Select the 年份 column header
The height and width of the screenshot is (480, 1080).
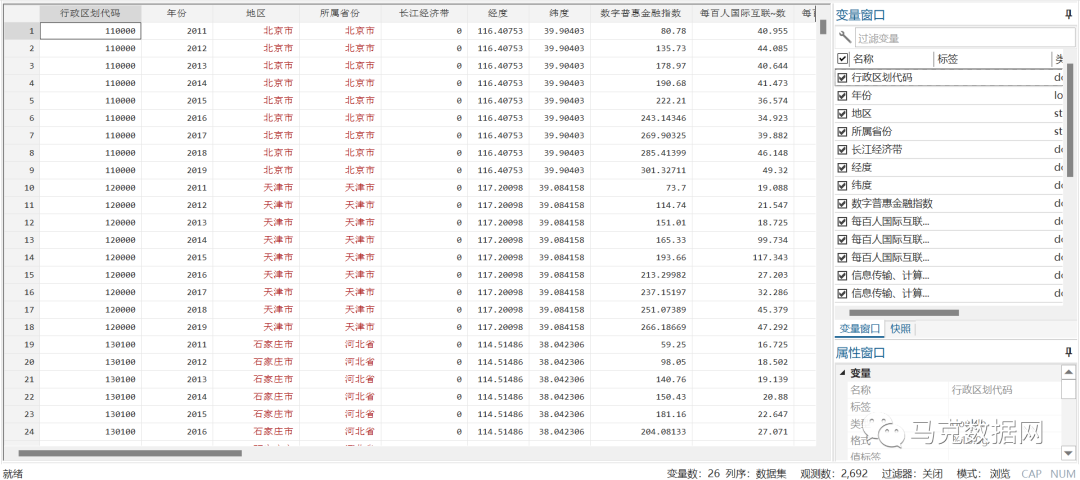coord(177,14)
